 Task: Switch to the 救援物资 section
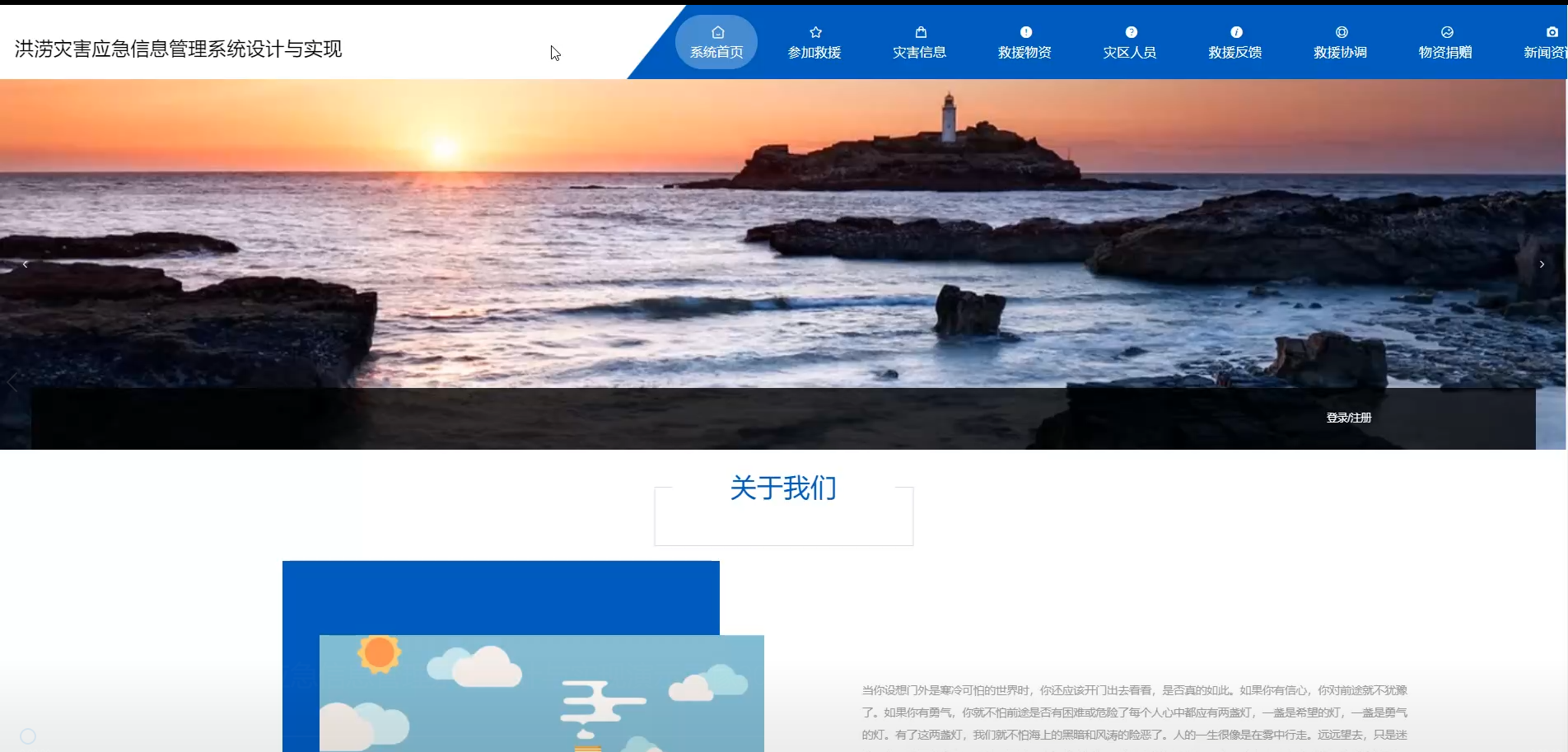[1025, 51]
